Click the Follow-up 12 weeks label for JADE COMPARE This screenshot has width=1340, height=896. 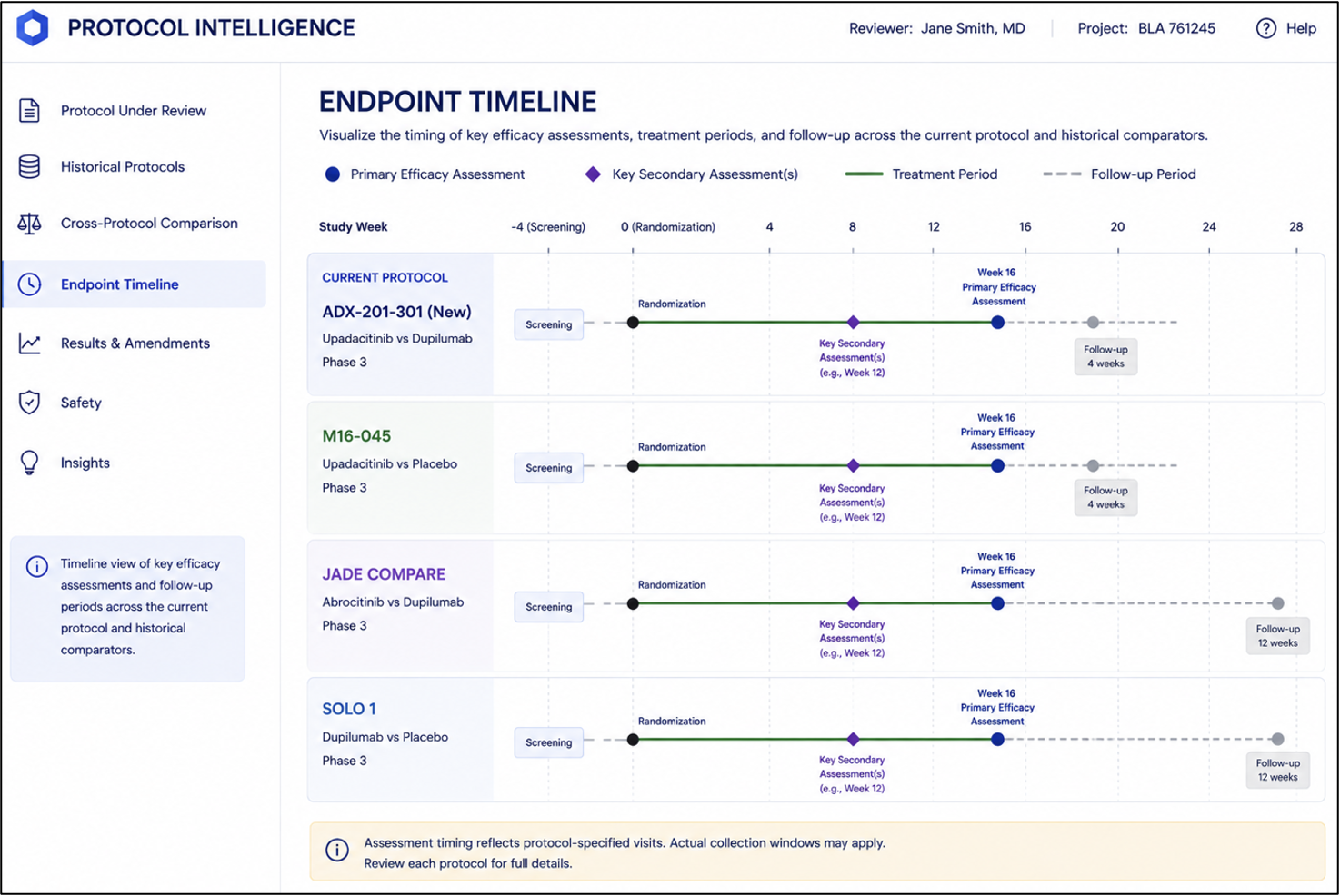(x=1277, y=636)
